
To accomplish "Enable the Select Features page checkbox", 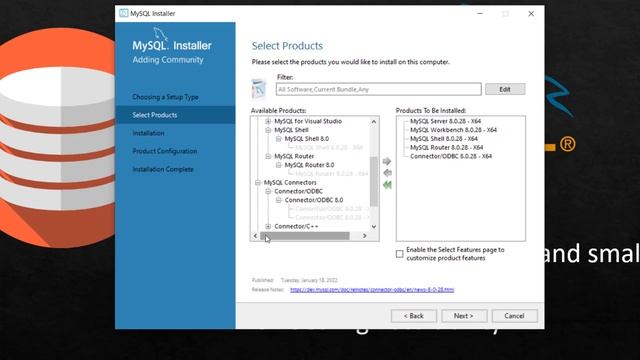I will click(x=400, y=254).
